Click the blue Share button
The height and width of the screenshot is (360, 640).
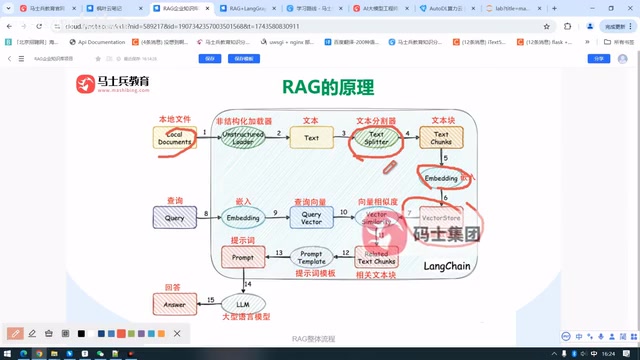[x=599, y=59]
